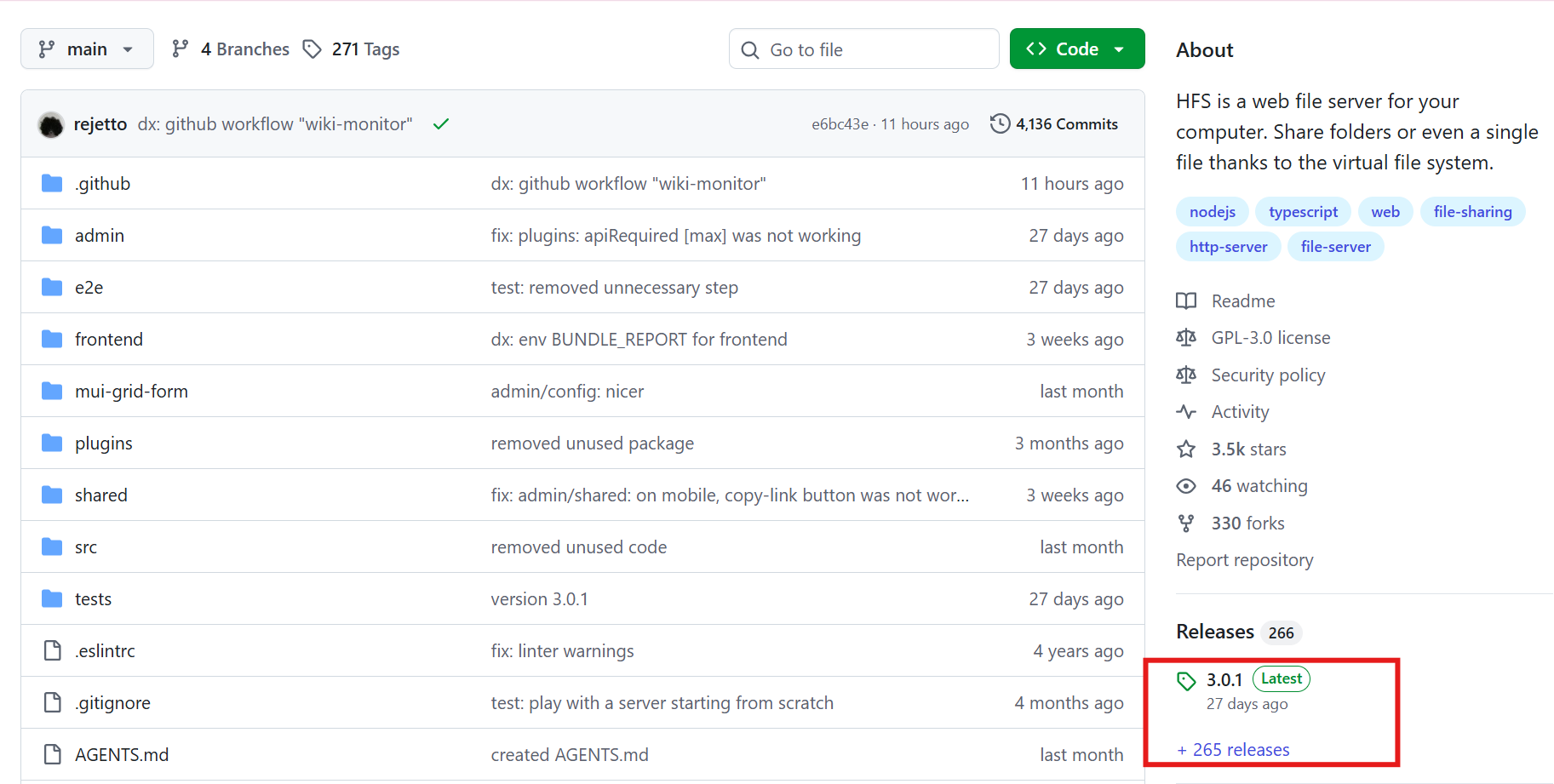Open commit history via clock icon
This screenshot has width=1554, height=784.
1000,124
